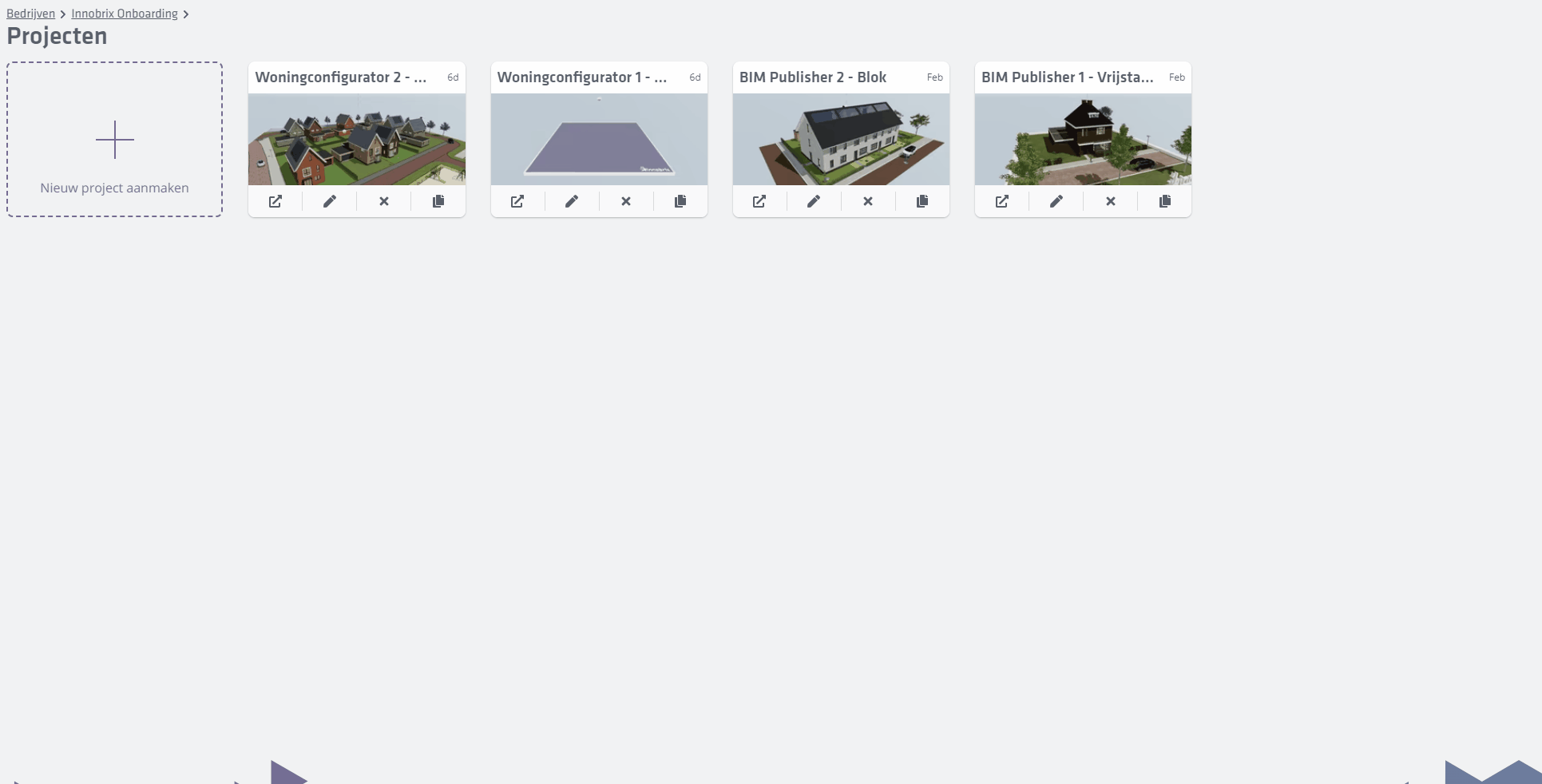The height and width of the screenshot is (784, 1542).
Task: Select the BIM Publisher 2 - Blok thumbnail
Action: 841,139
